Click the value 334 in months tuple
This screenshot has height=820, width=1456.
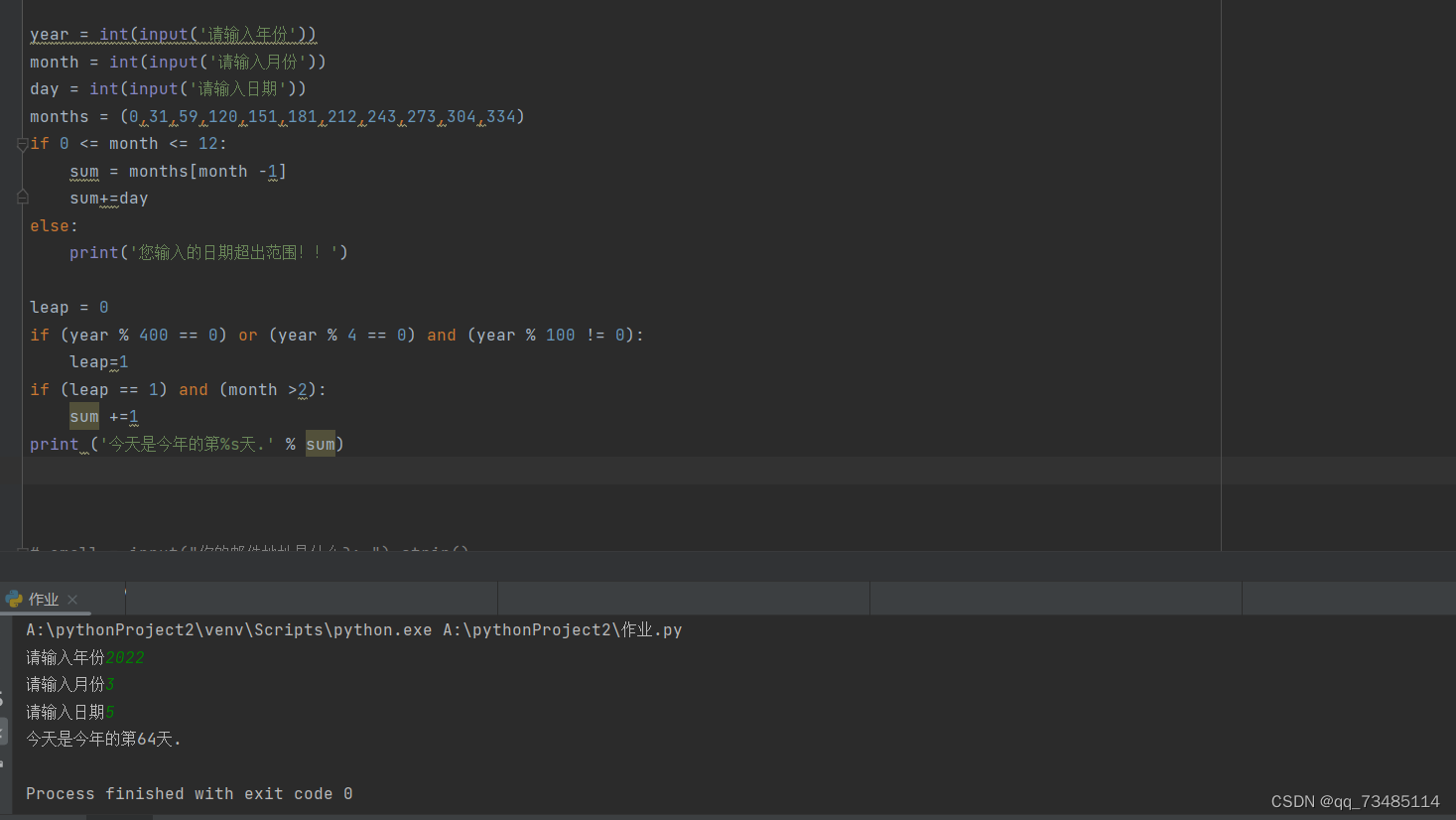pyautogui.click(x=501, y=117)
